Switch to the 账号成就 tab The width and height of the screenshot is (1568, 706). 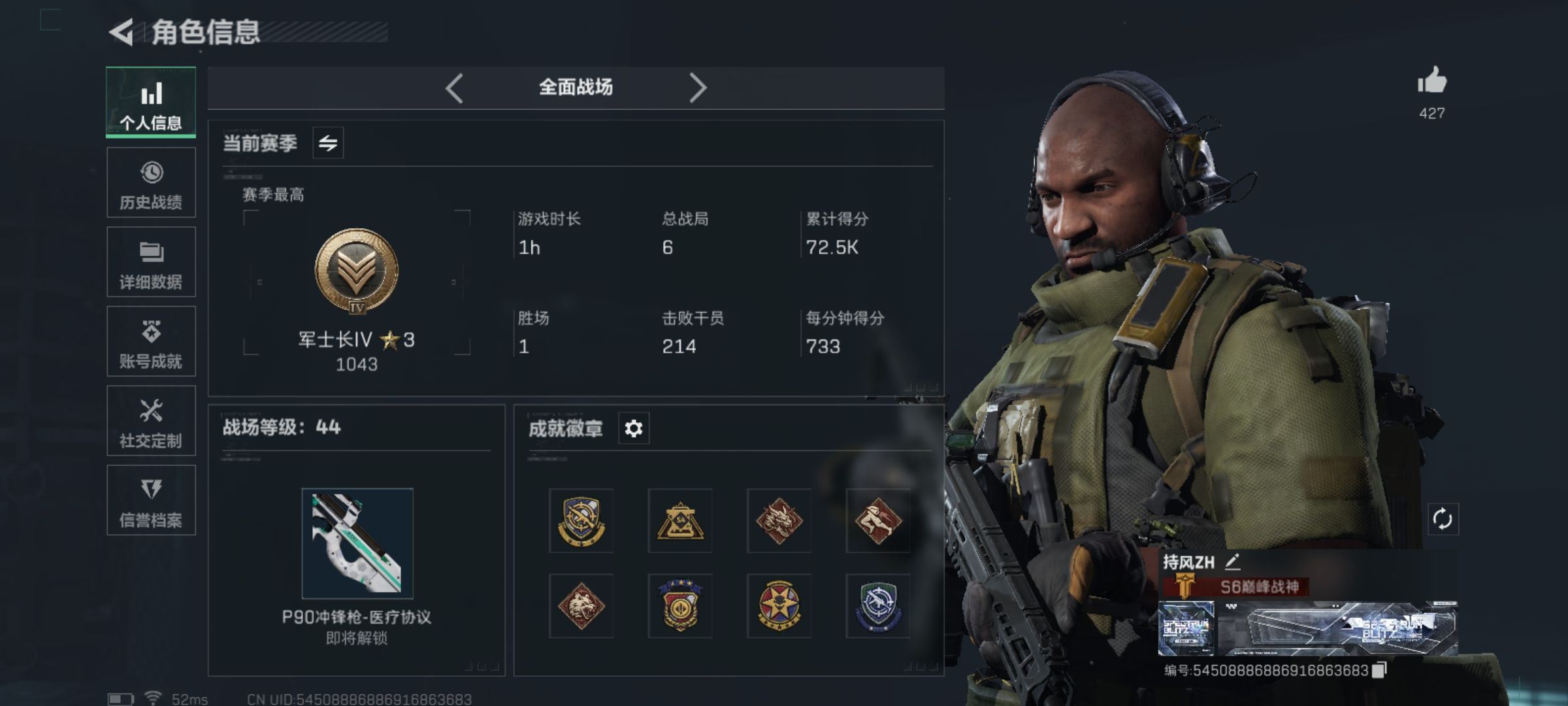click(x=151, y=341)
